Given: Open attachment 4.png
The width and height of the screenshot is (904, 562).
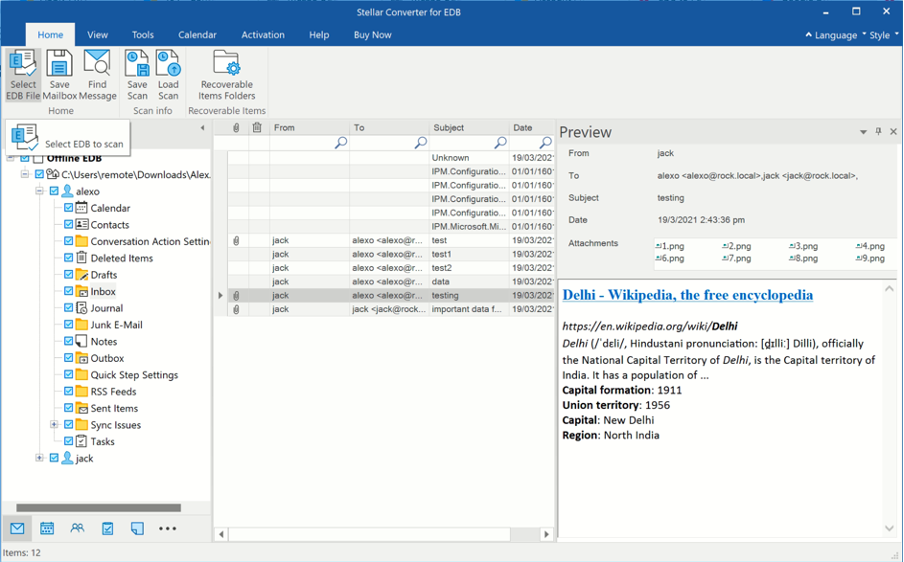Looking at the screenshot, I should click(870, 246).
